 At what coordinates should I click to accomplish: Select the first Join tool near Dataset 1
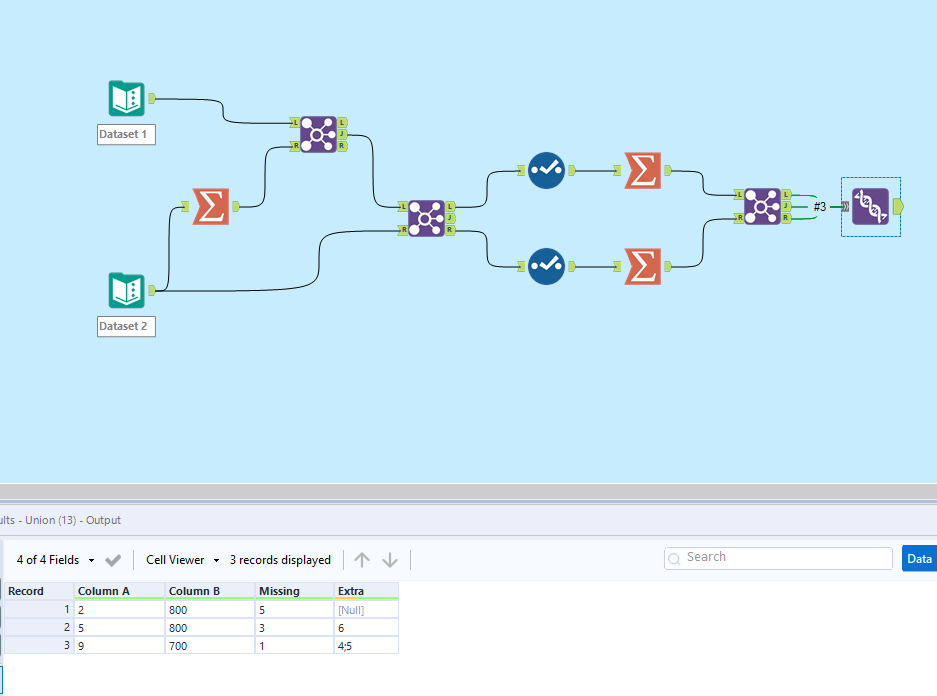tap(319, 134)
